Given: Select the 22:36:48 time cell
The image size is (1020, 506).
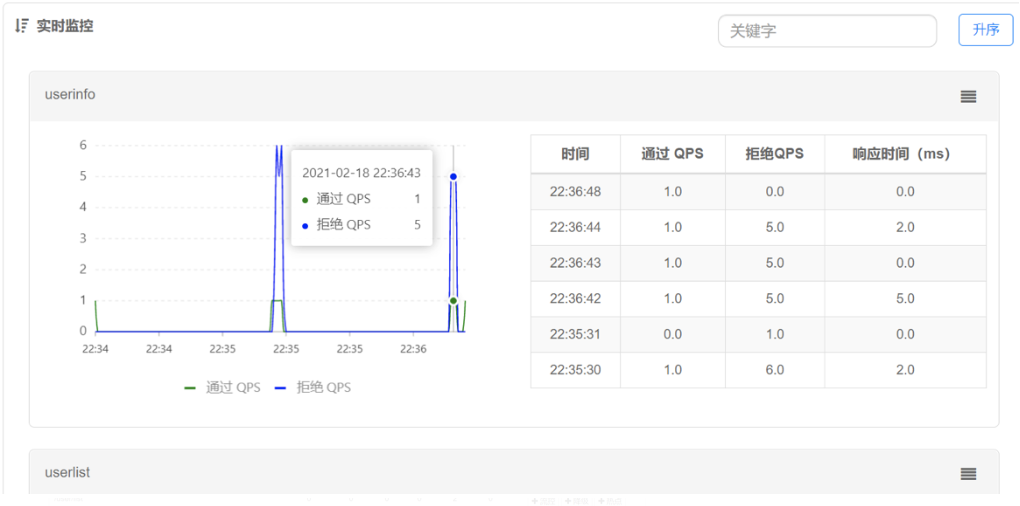Looking at the screenshot, I should (575, 191).
